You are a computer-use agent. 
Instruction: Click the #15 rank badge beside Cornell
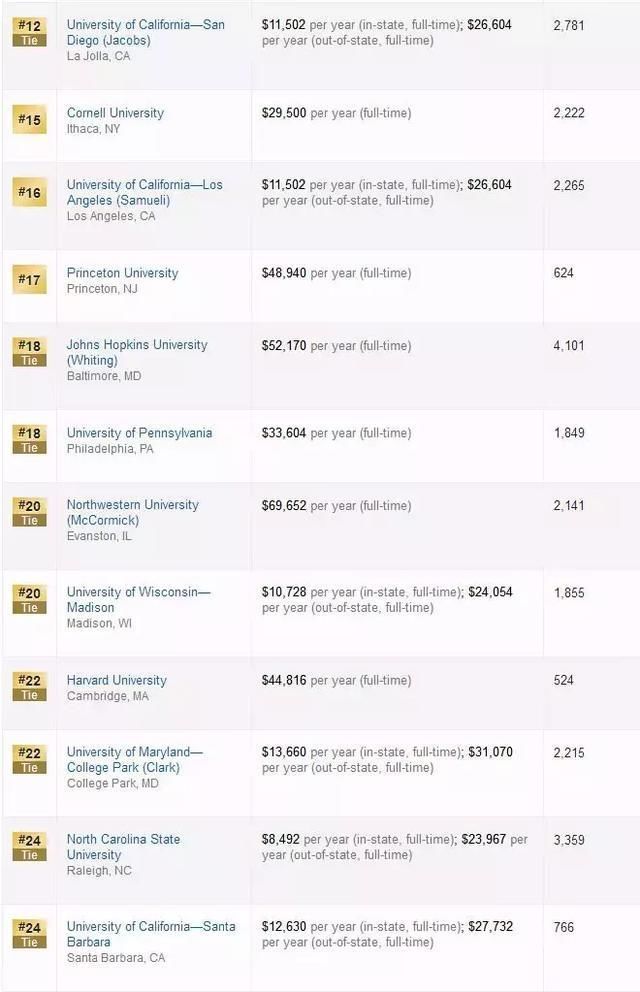point(29,120)
